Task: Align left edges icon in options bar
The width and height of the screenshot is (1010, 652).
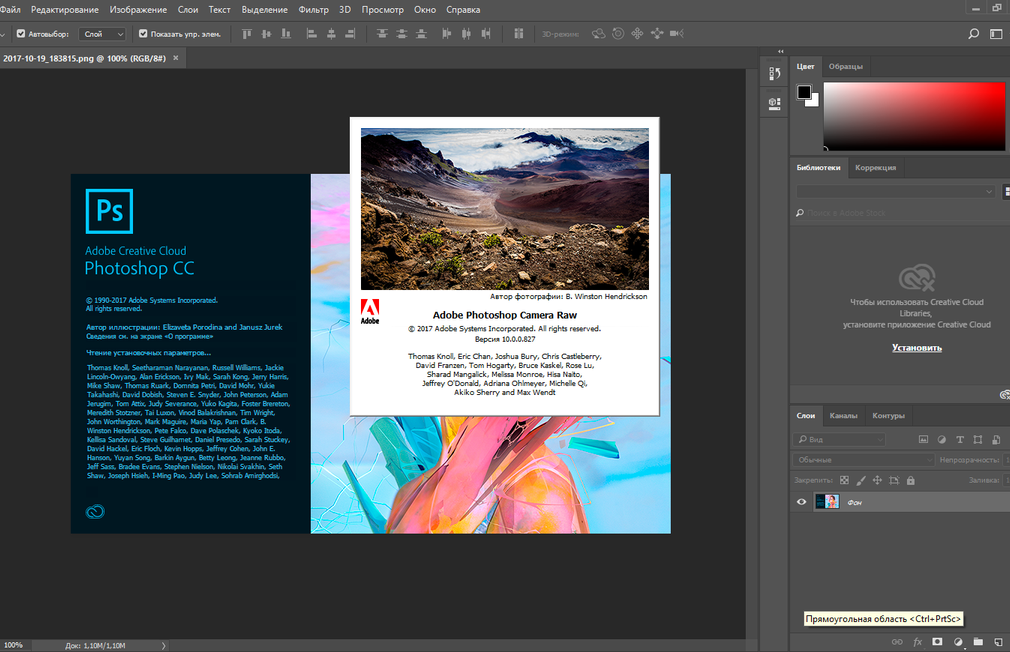Action: point(312,34)
